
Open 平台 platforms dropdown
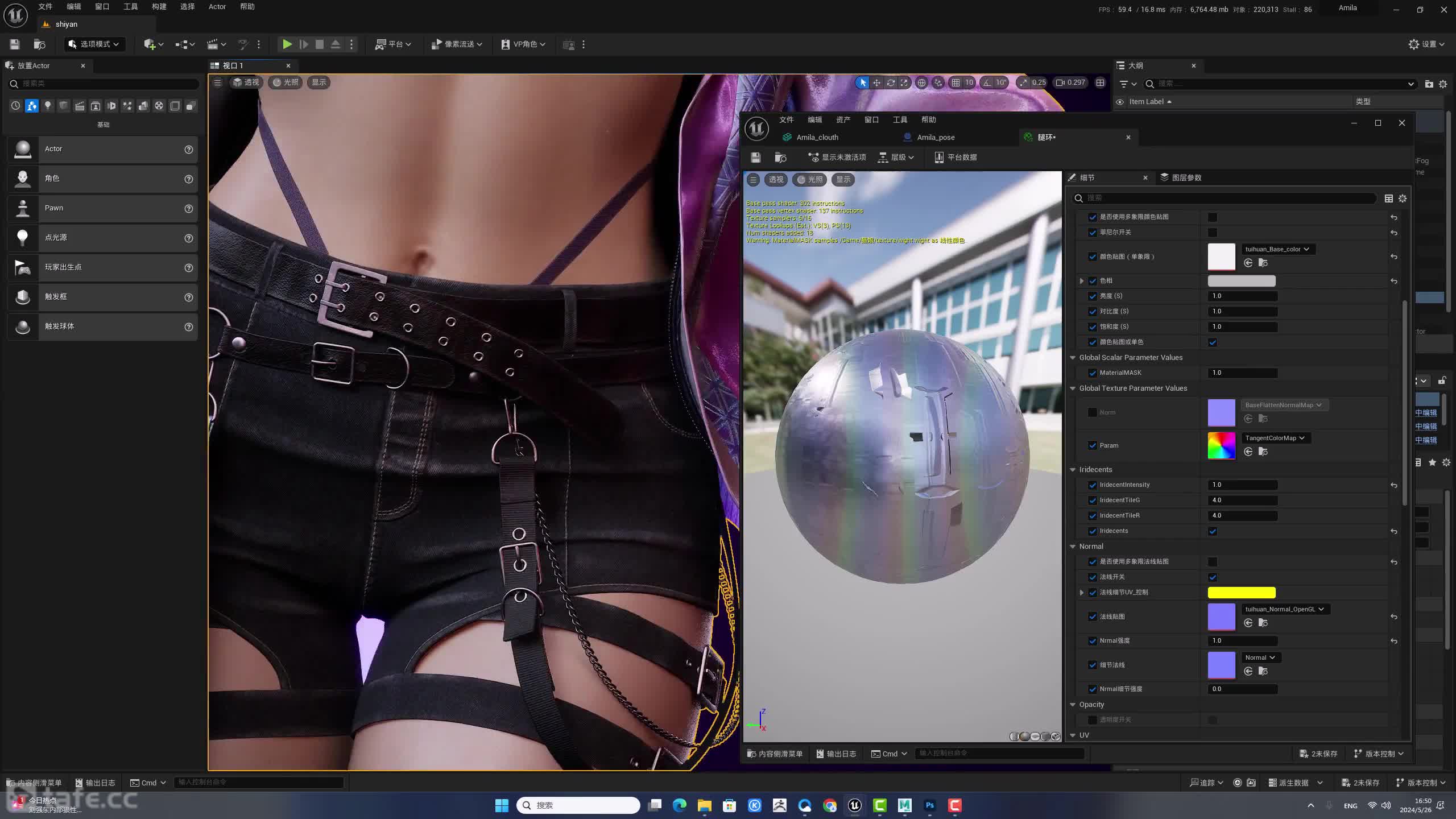pyautogui.click(x=393, y=44)
